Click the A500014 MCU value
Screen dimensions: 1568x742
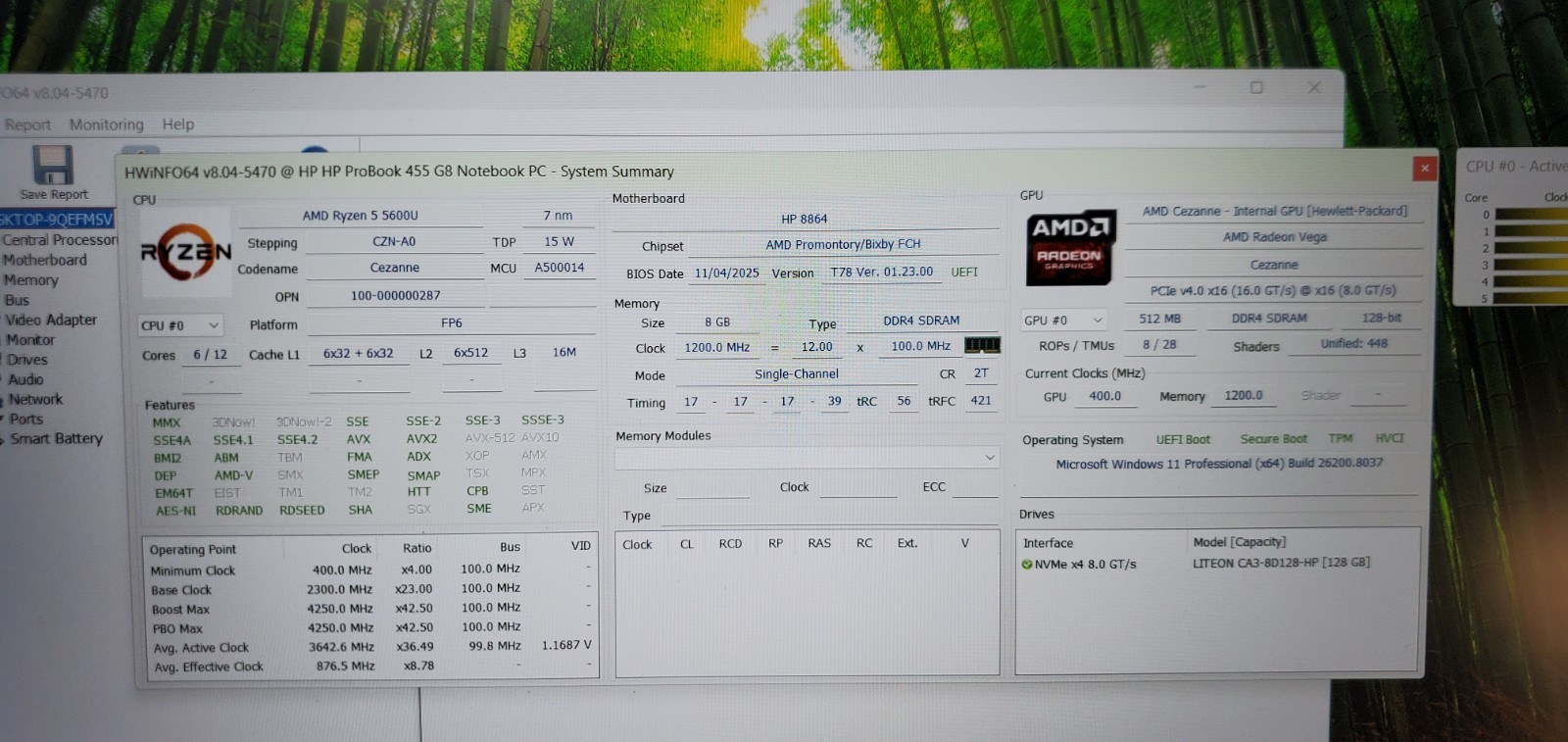(x=560, y=268)
